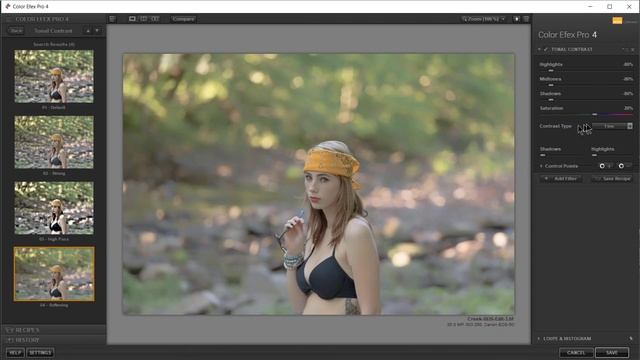Image resolution: width=640 pixels, height=360 pixels.
Task: Add a minus control point
Action: tap(625, 166)
